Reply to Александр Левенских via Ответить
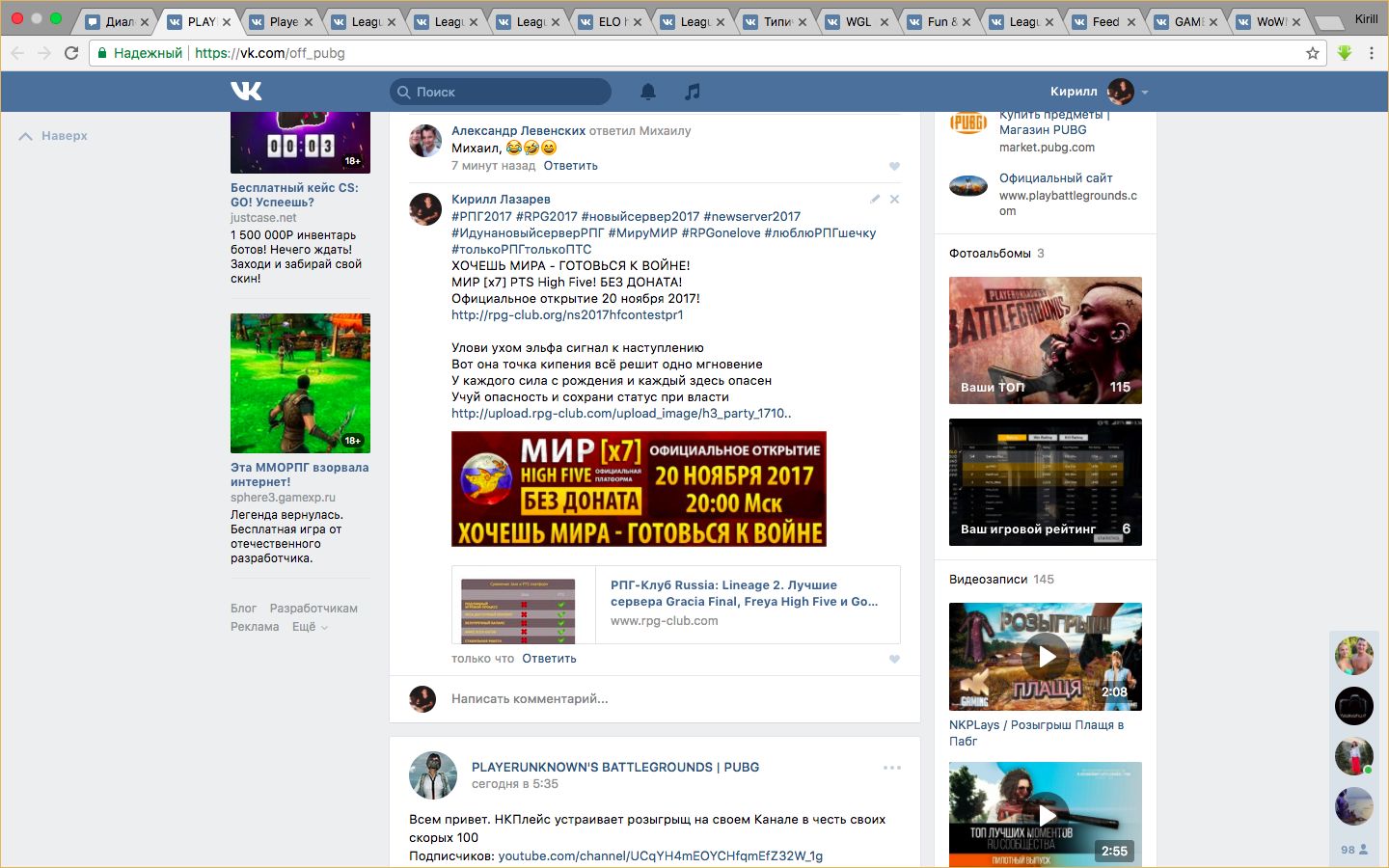 (x=570, y=166)
